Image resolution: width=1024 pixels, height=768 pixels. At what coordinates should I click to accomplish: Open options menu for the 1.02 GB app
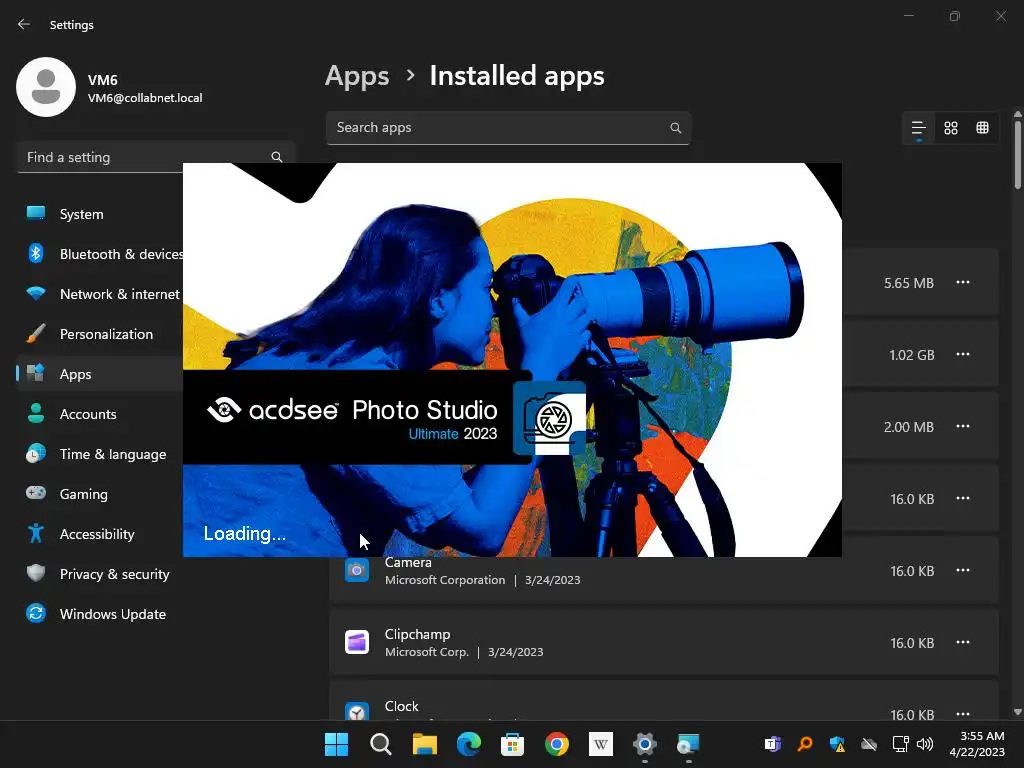(x=963, y=354)
